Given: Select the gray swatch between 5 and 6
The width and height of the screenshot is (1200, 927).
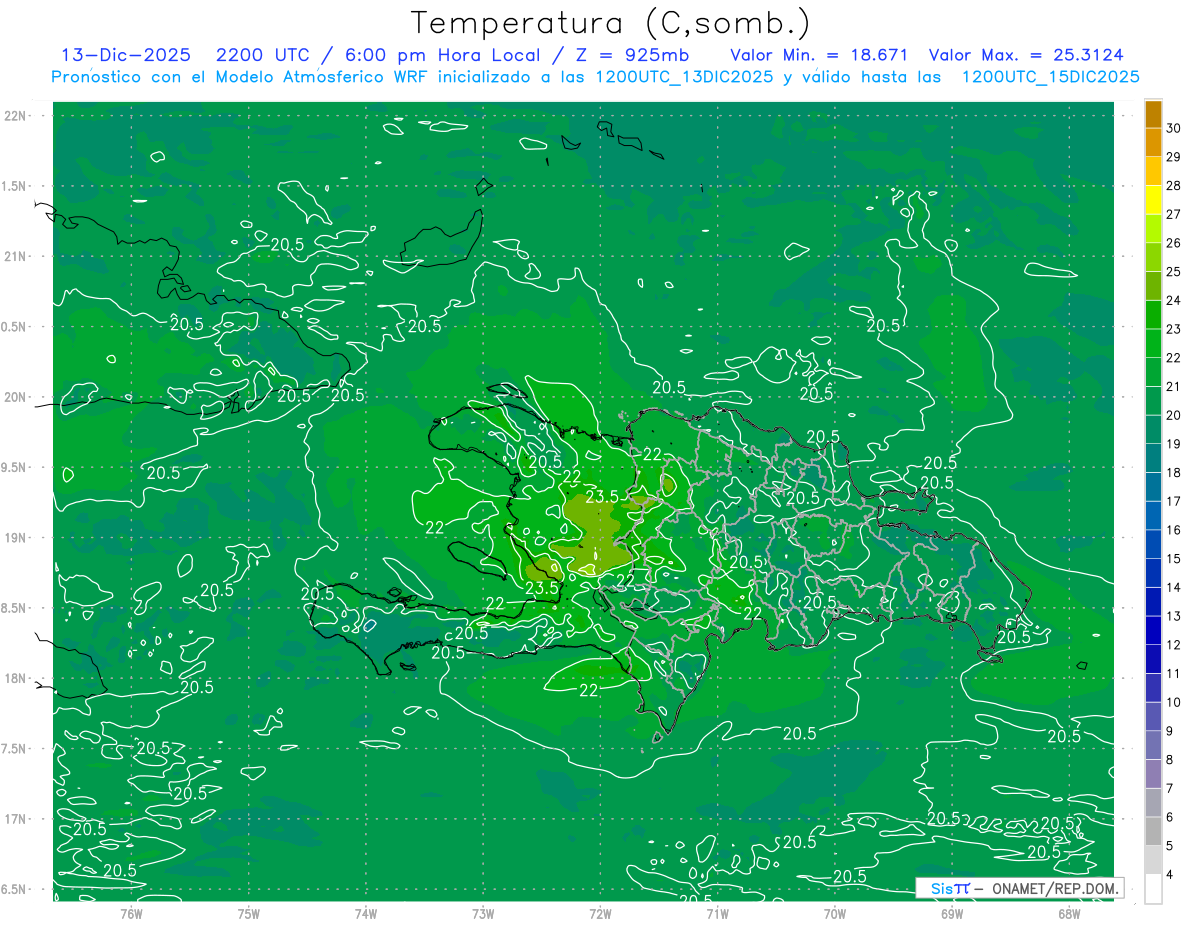Looking at the screenshot, I should coord(1153,831).
